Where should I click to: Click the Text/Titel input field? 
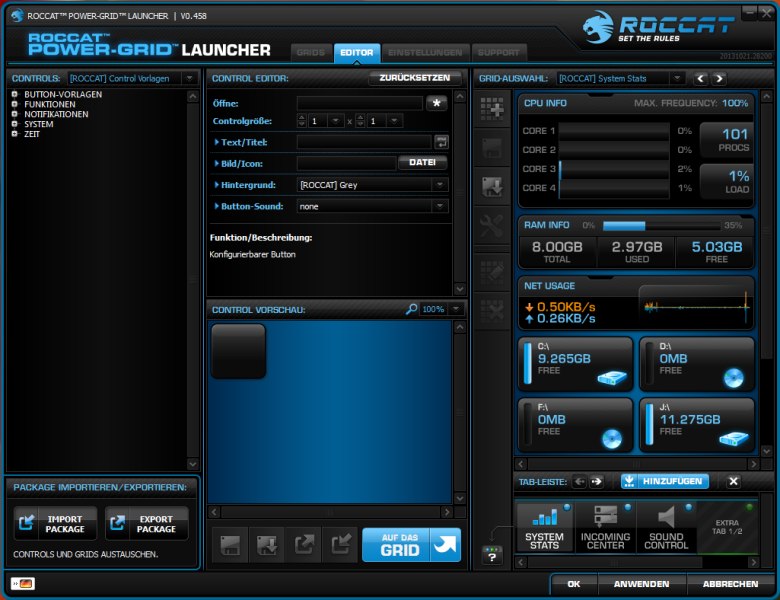pyautogui.click(x=364, y=142)
